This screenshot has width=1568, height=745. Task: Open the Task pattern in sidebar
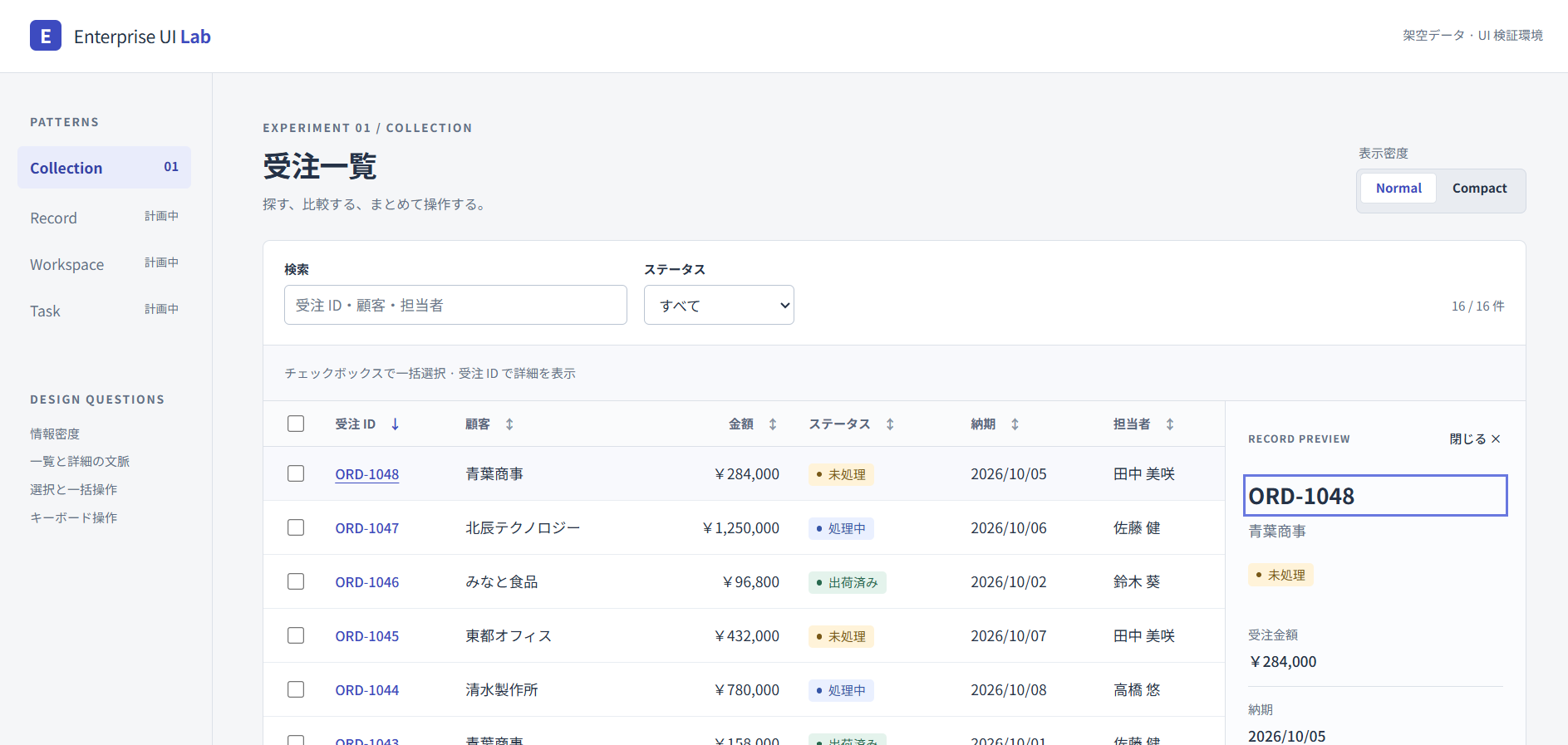(x=104, y=311)
